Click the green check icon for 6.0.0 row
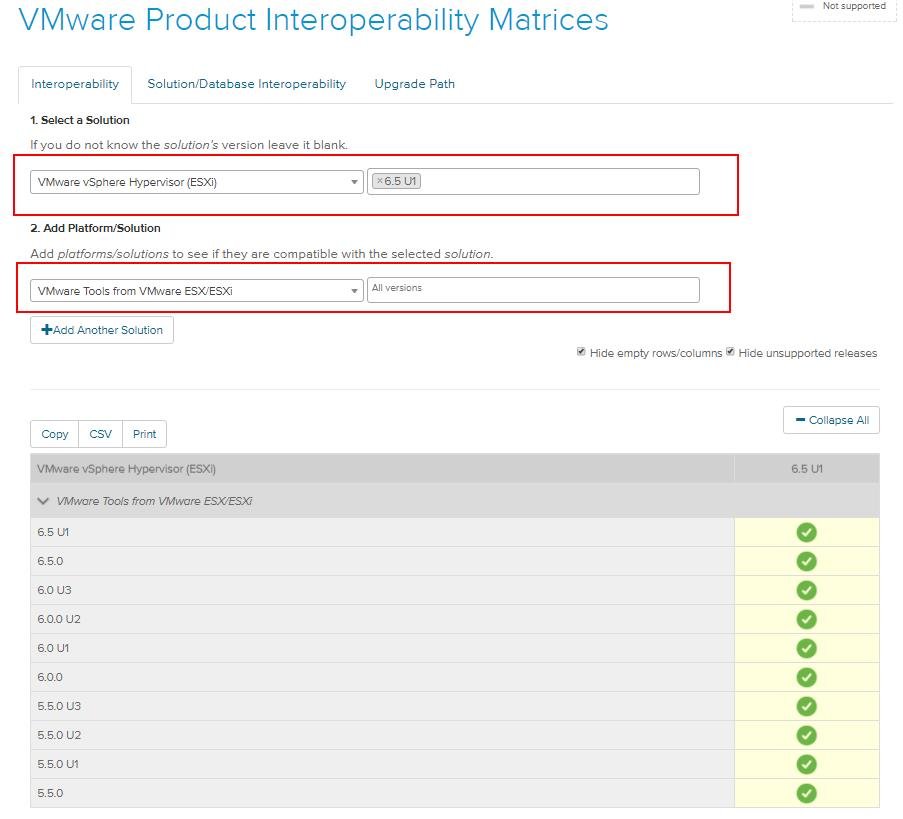Screen dimensions: 903x819 [x=806, y=677]
